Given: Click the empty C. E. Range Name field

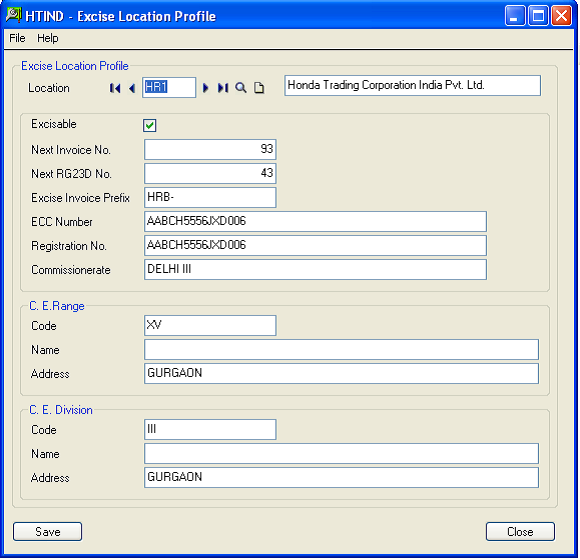Looking at the screenshot, I should [x=341, y=350].
